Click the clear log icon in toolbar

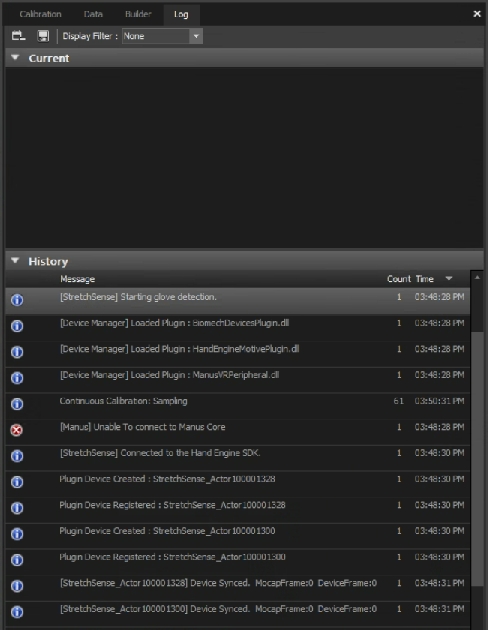tap(18, 36)
